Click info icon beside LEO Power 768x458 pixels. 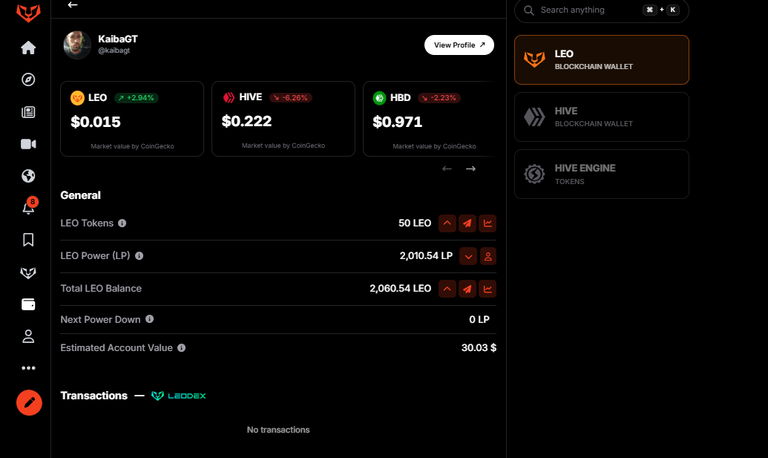coord(139,256)
